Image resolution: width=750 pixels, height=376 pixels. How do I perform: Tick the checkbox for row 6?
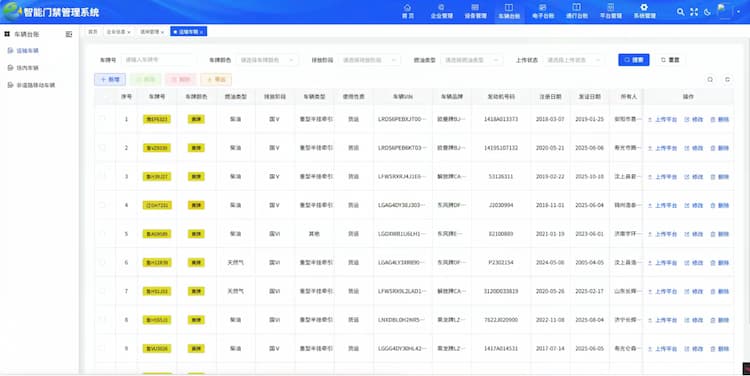(x=103, y=262)
